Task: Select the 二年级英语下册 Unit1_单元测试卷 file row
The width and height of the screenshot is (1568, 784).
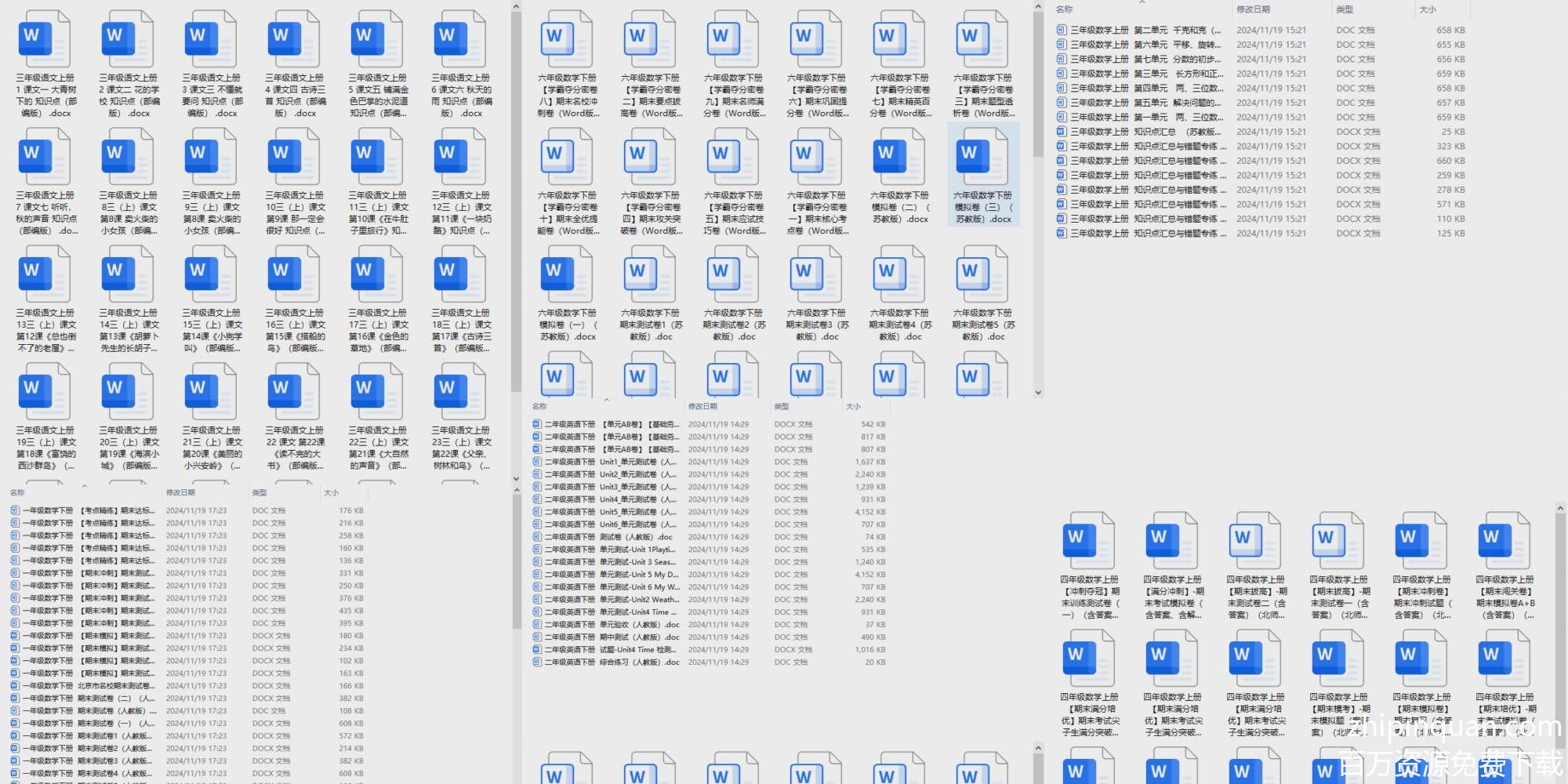Action: [610, 462]
